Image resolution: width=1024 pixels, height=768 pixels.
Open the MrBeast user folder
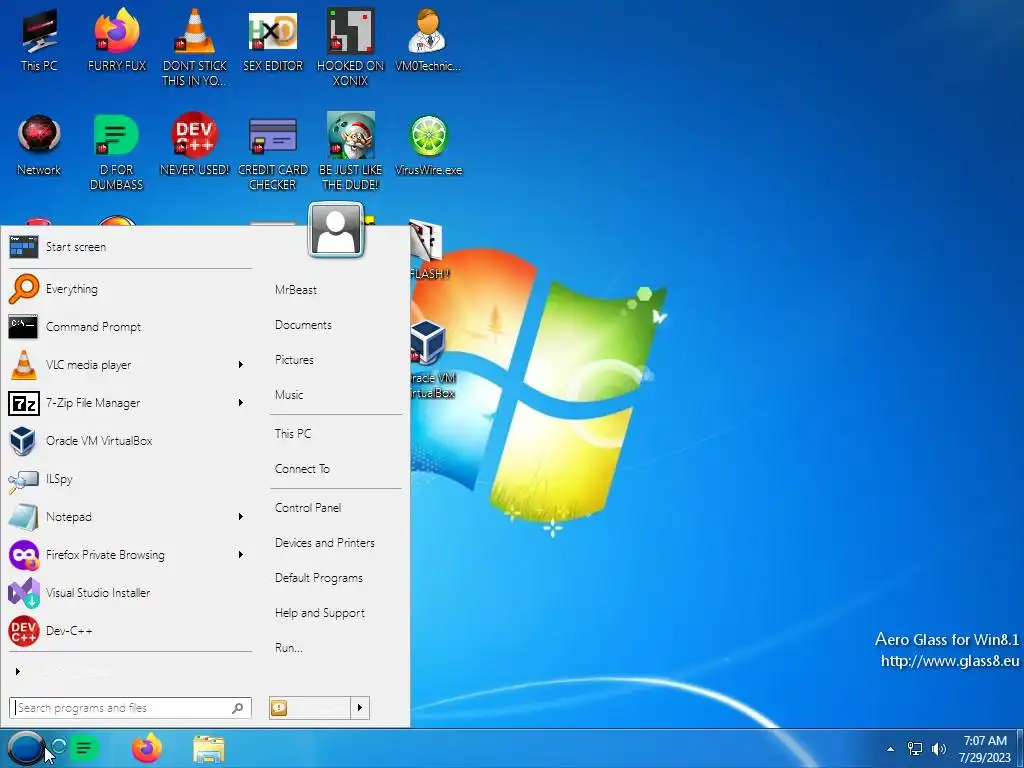[x=295, y=289]
